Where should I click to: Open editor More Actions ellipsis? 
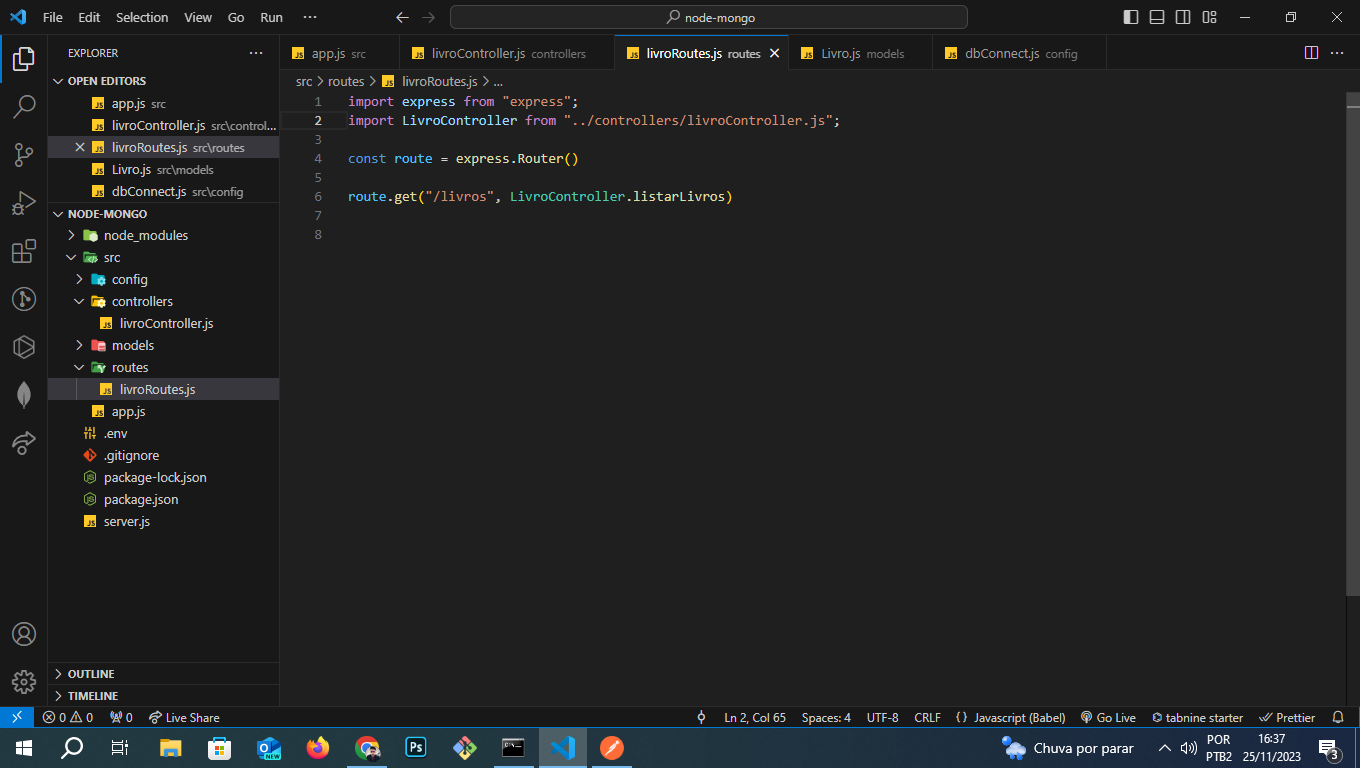click(x=1337, y=53)
